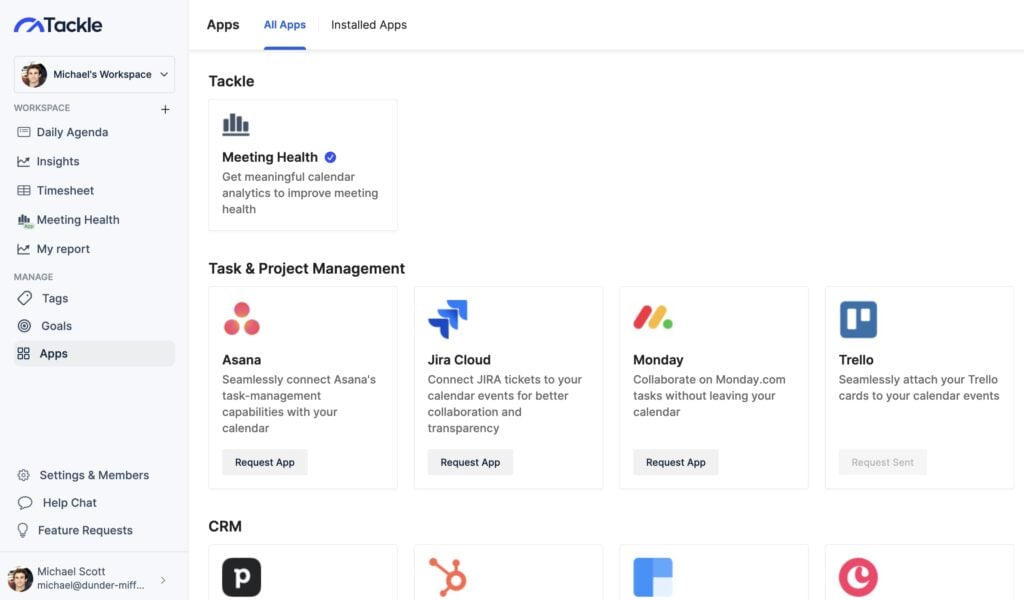This screenshot has height=600, width=1024.
Task: Click the Pipedrive logo icon
Action: point(242,577)
